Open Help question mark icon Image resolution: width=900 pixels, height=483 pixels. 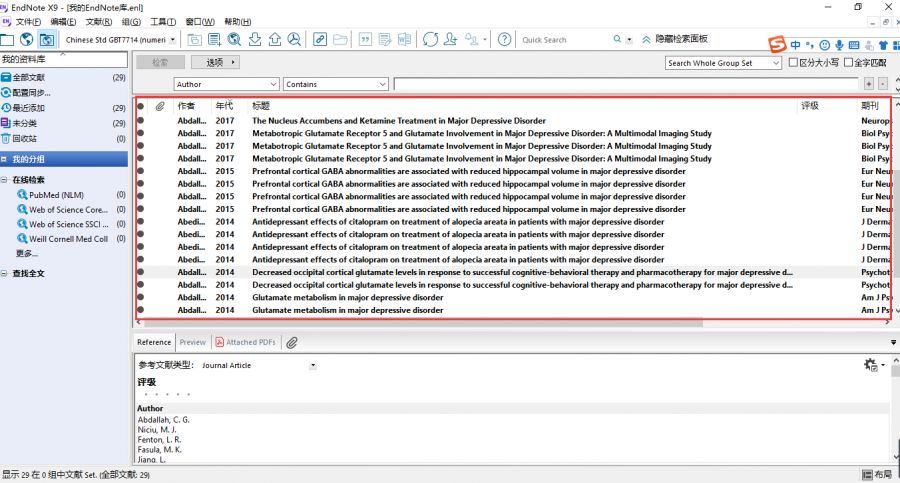coord(505,40)
